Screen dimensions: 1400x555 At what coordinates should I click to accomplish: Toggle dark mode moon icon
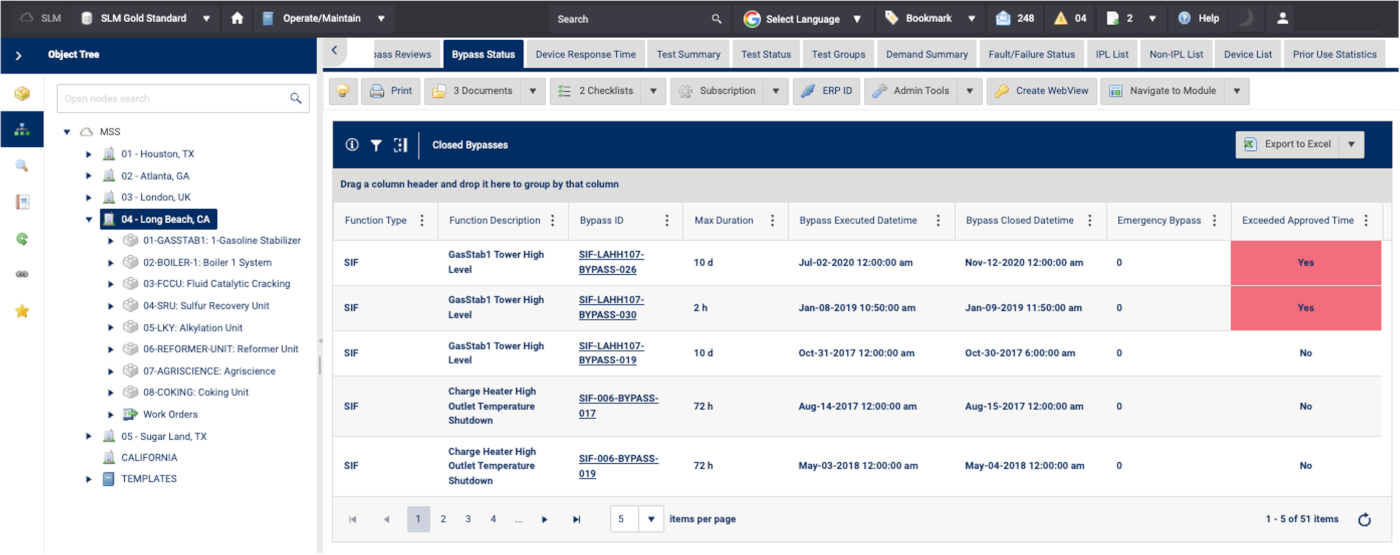(1245, 18)
